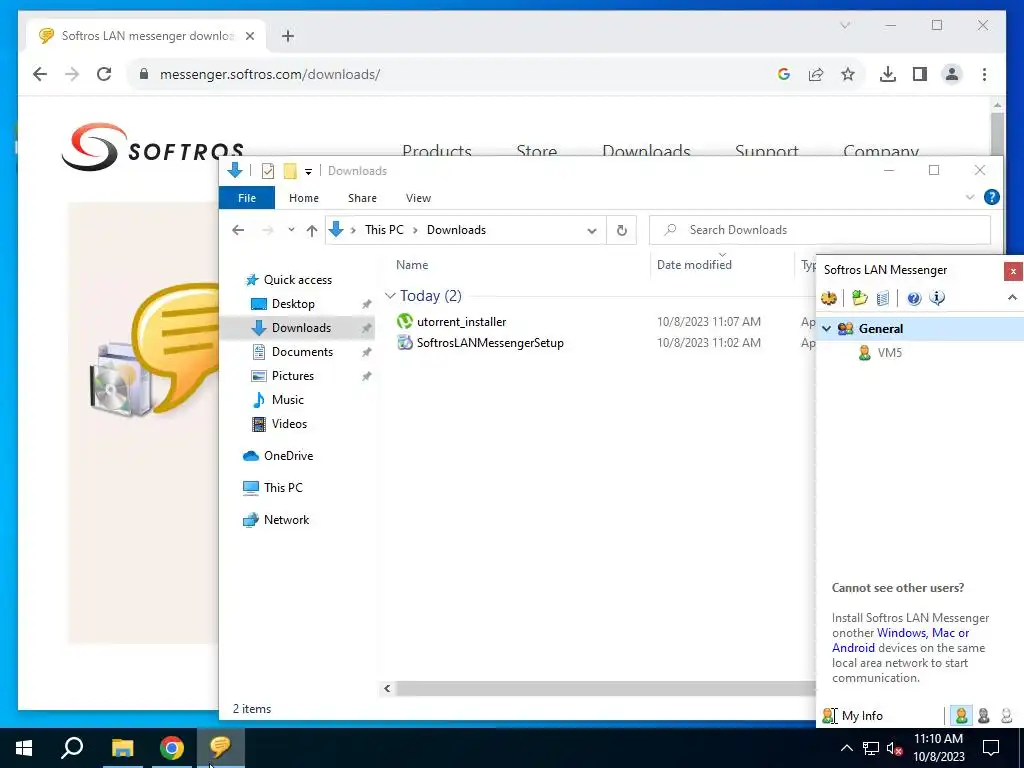Image resolution: width=1024 pixels, height=768 pixels.
Task: Open Desktop in Explorer sidebar
Action: click(x=293, y=304)
